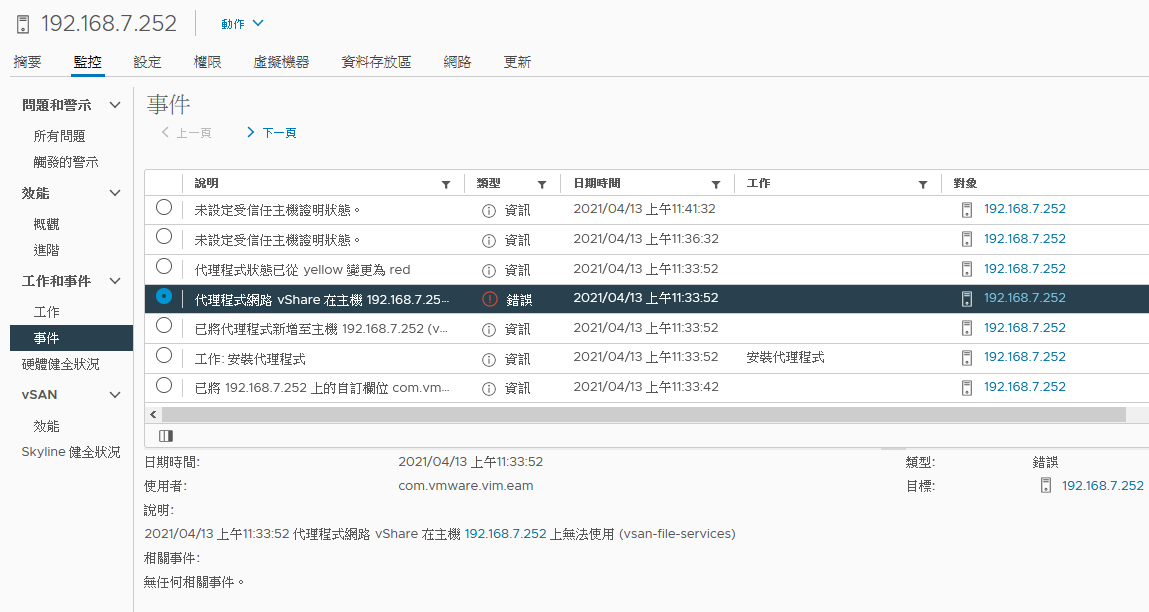
Task: Collapse the 工作和事件 section
Action: point(115,281)
